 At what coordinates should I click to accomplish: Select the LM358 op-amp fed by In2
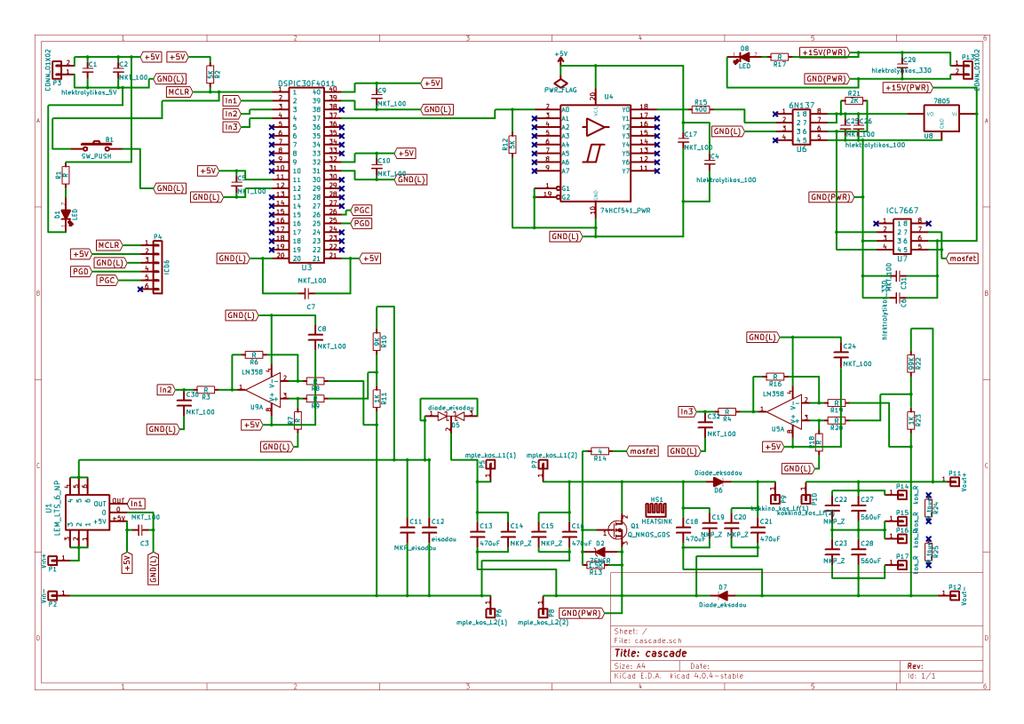pos(263,390)
